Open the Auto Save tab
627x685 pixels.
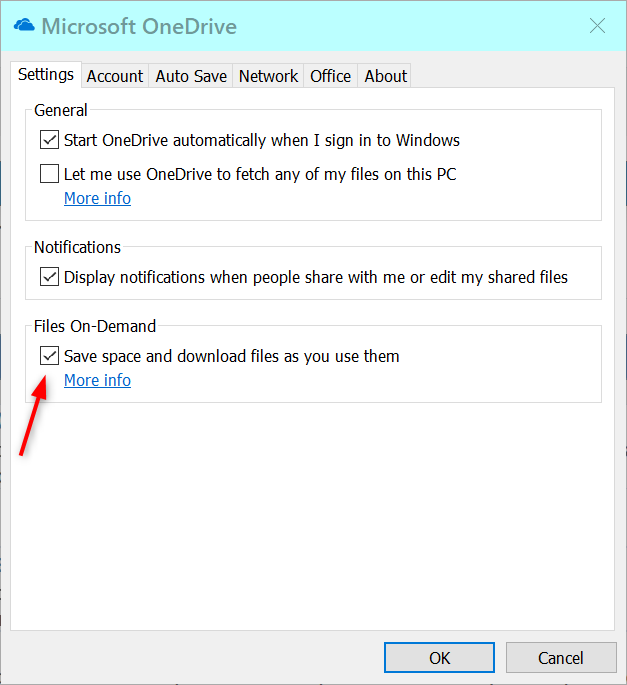191,76
